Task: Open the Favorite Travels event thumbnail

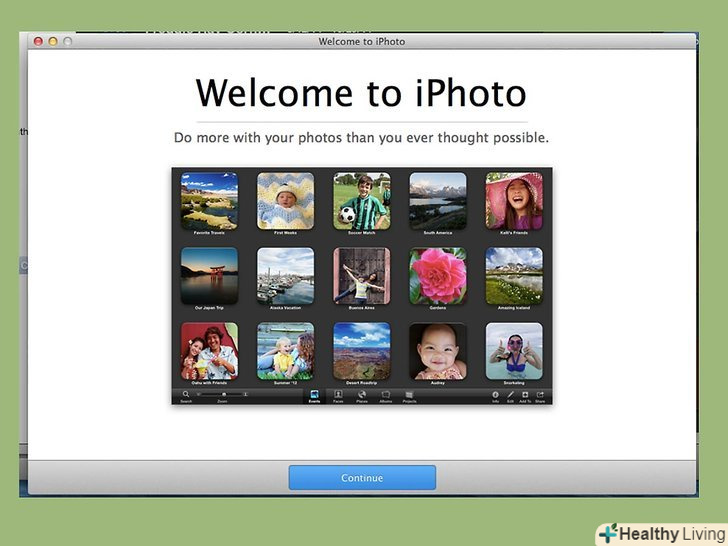Action: pos(209,201)
